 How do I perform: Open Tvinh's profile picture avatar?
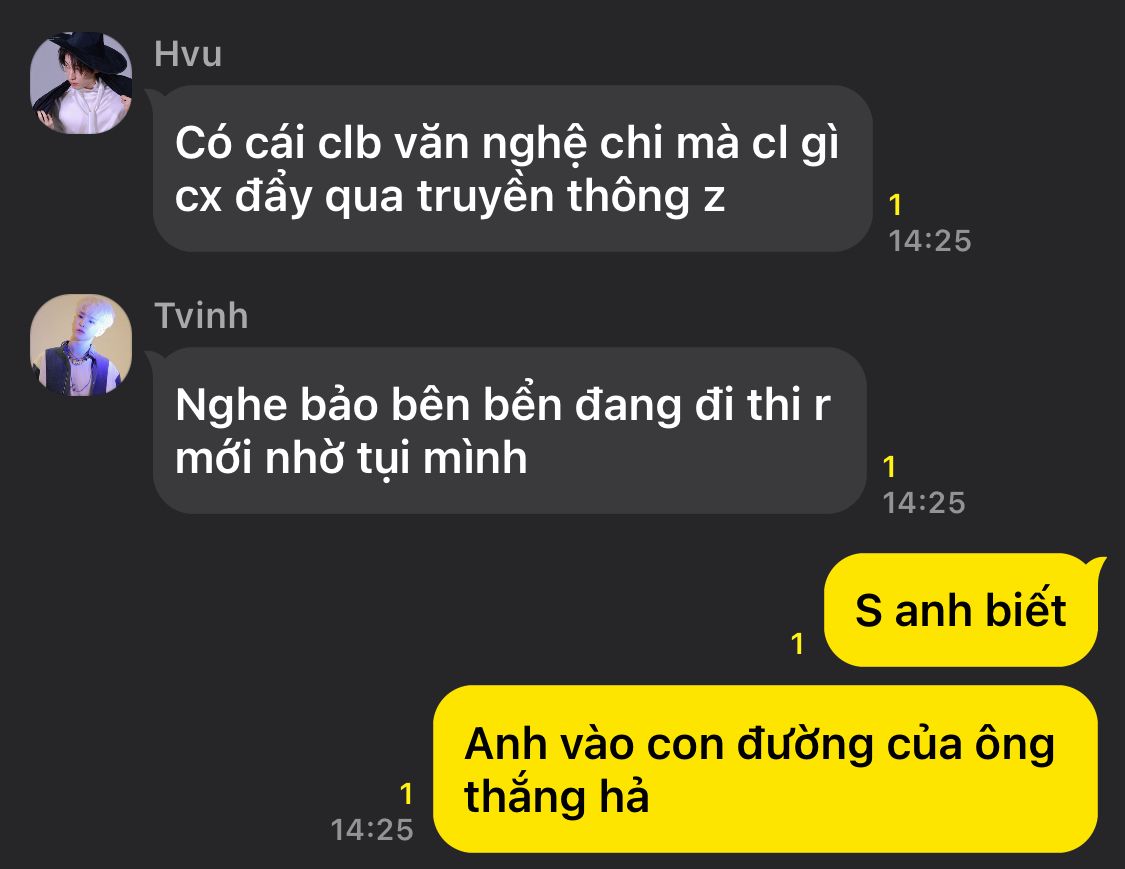[81, 344]
